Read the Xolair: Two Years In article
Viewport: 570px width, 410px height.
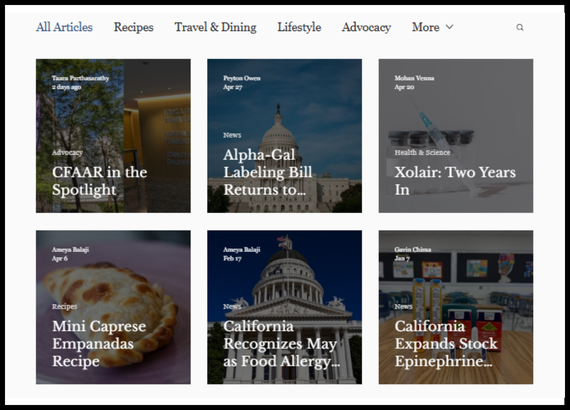[455, 181]
